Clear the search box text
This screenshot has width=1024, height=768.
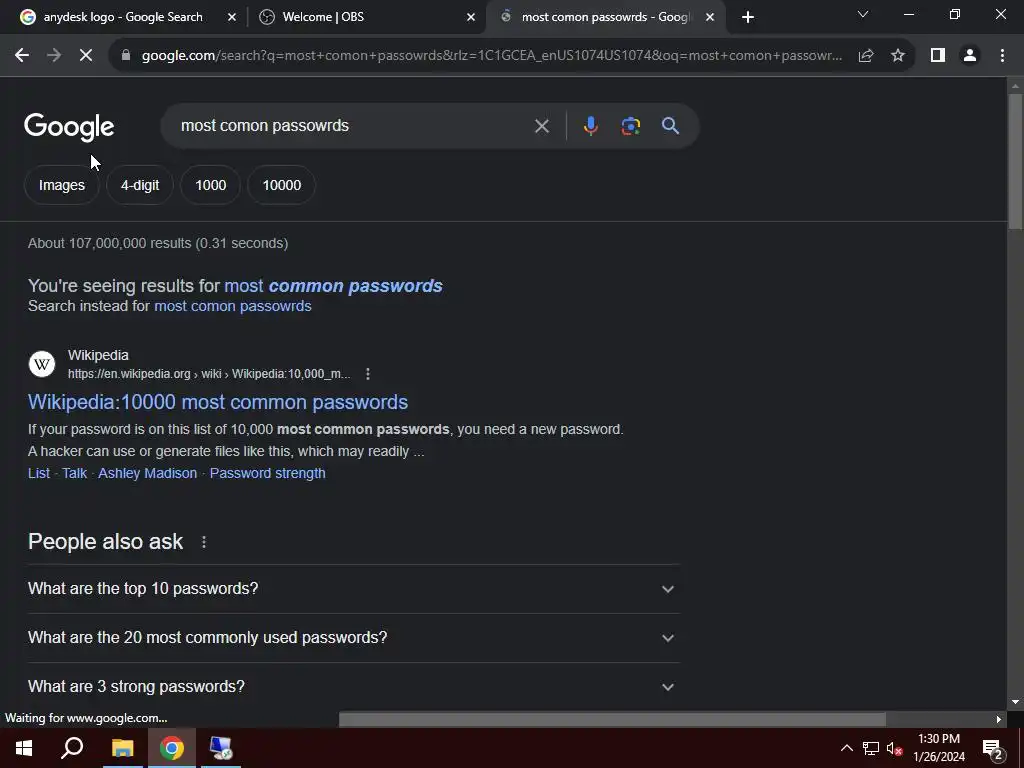(x=542, y=126)
